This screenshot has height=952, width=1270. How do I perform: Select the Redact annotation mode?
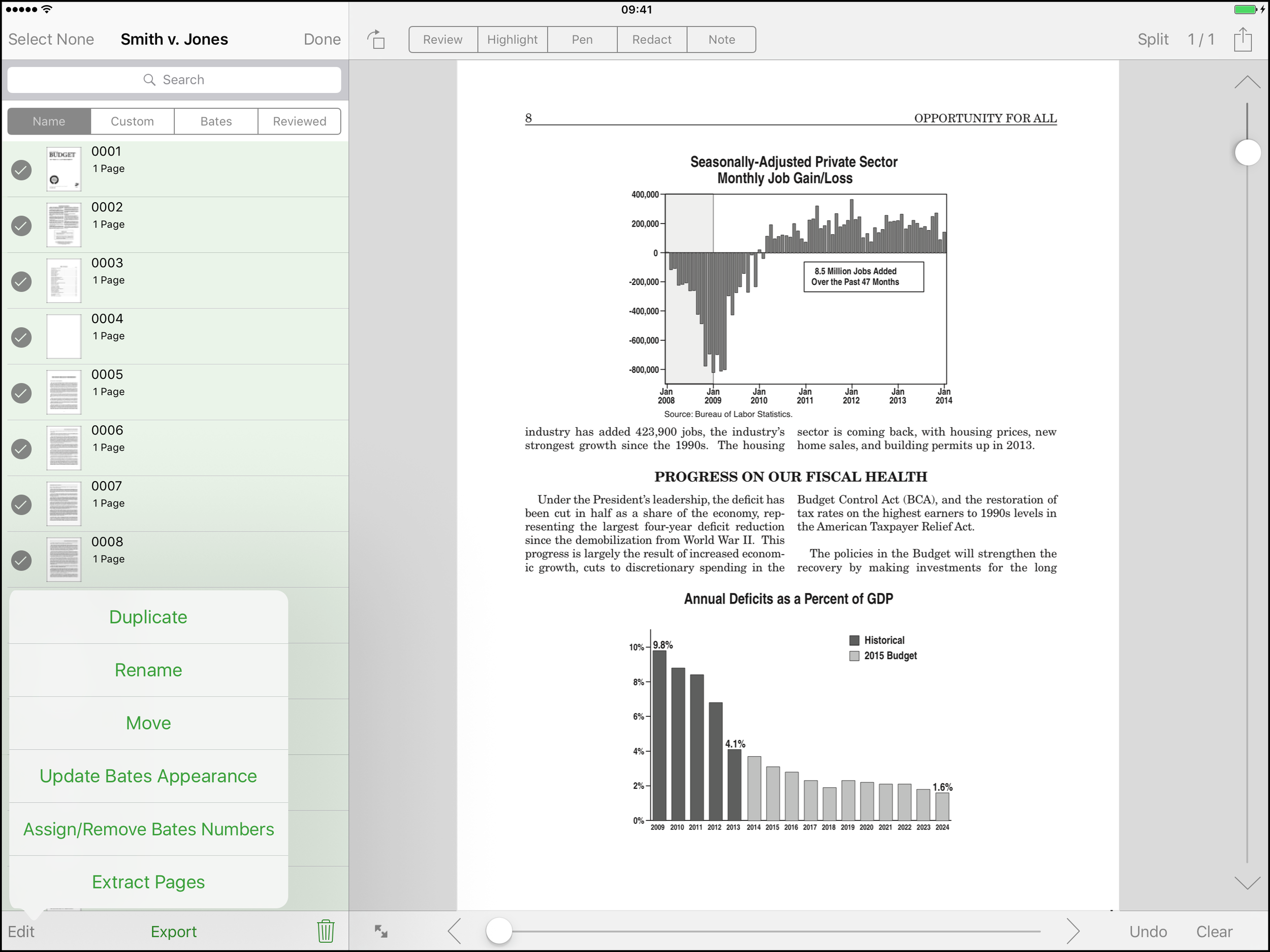point(651,40)
